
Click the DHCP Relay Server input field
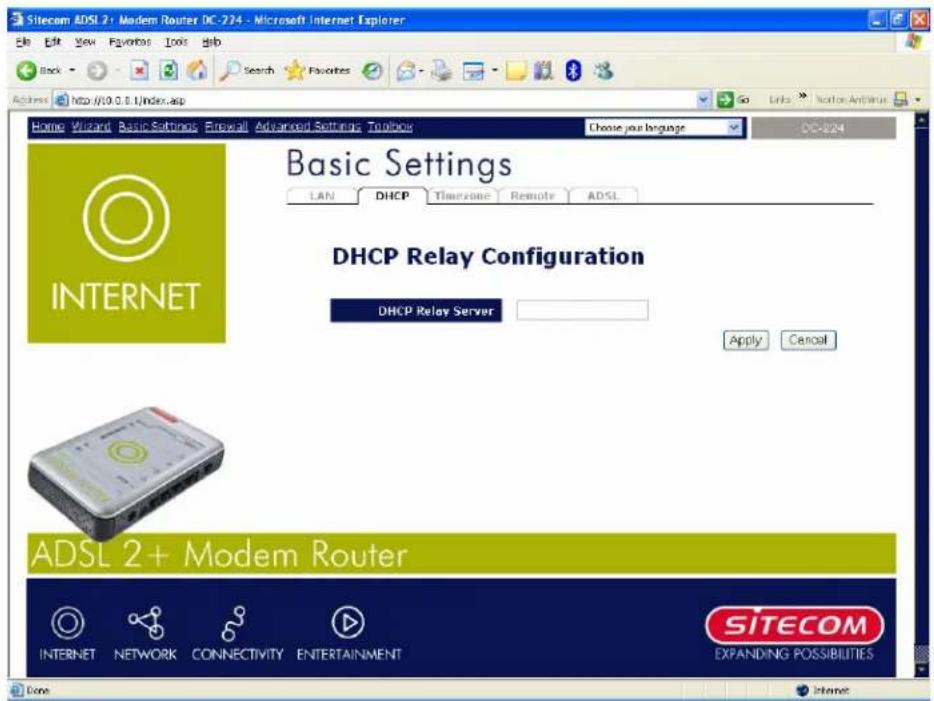pos(583,310)
